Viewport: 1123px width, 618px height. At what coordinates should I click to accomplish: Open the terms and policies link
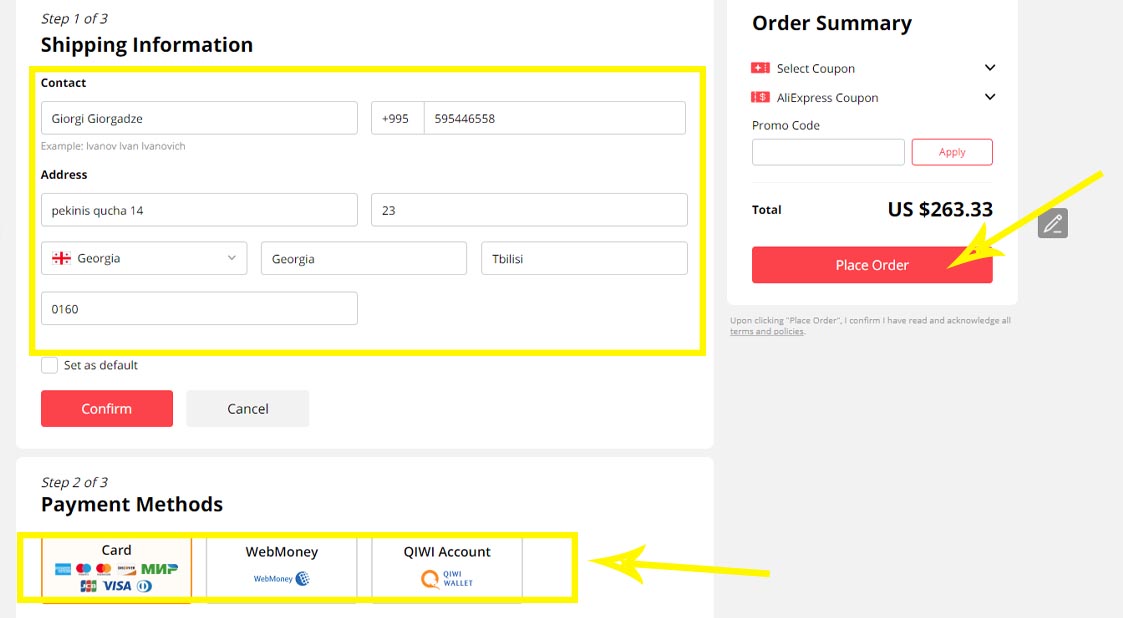[766, 332]
